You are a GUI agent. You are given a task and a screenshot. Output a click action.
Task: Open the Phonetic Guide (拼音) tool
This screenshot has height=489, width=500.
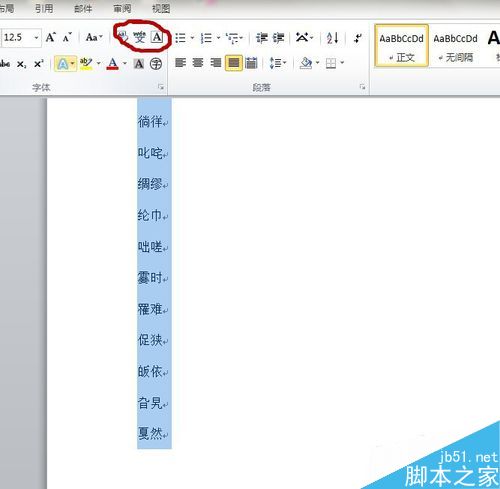pyautogui.click(x=140, y=37)
